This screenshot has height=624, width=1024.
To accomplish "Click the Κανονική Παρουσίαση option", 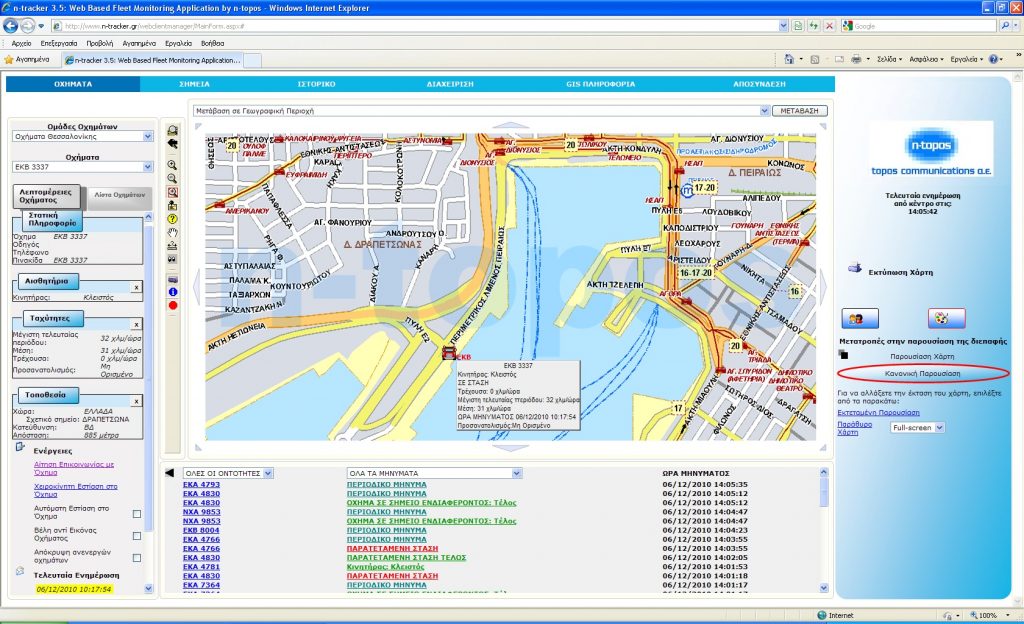I will 922,373.
